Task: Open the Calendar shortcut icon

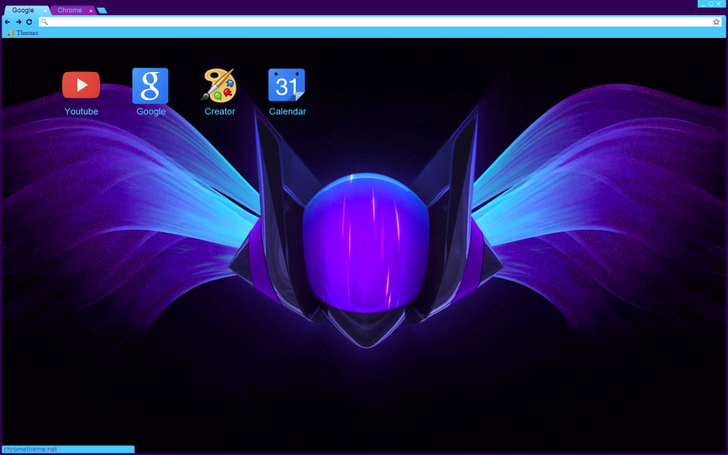Action: 286,85
